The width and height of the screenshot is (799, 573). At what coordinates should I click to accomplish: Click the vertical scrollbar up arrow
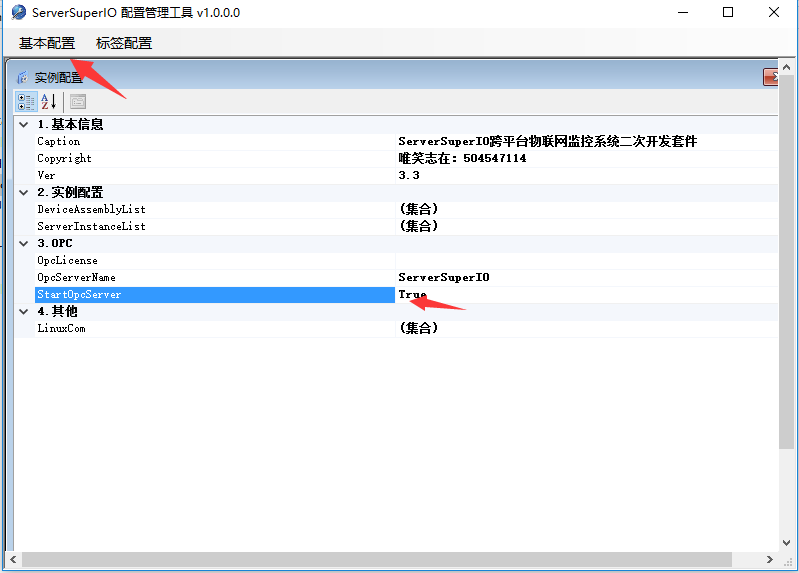[x=786, y=67]
